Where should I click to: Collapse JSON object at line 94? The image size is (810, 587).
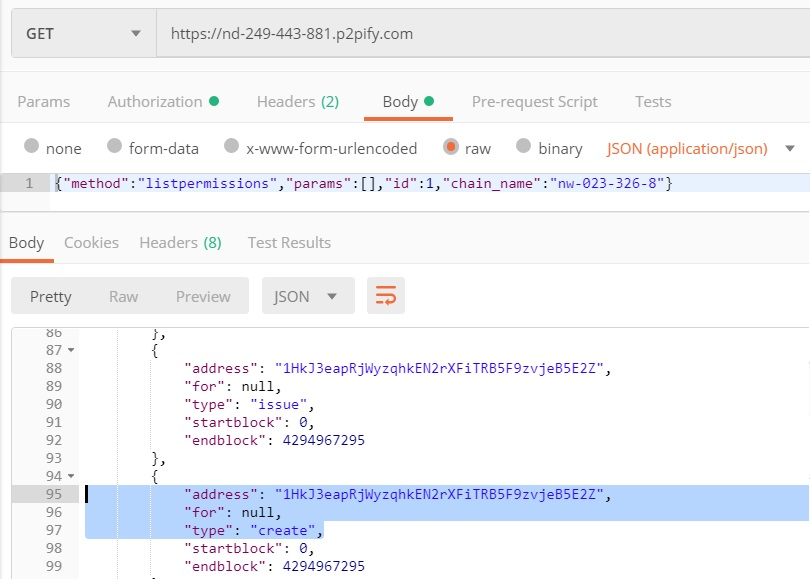tap(71, 476)
